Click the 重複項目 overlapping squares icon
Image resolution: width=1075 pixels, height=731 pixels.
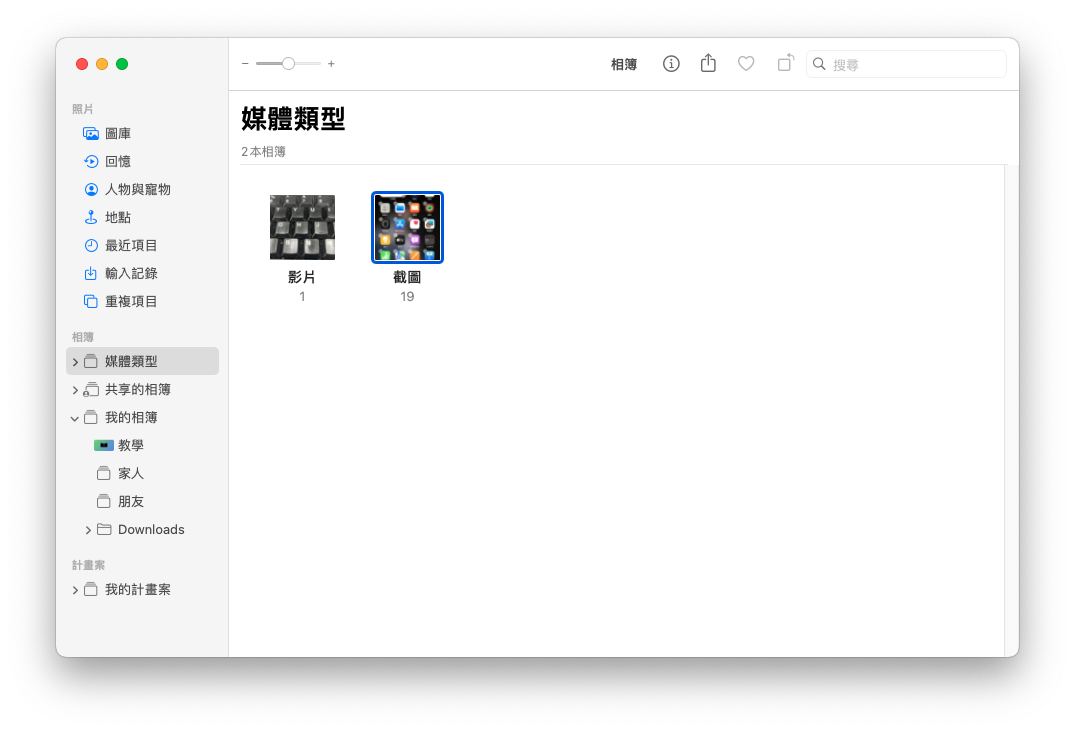click(90, 302)
